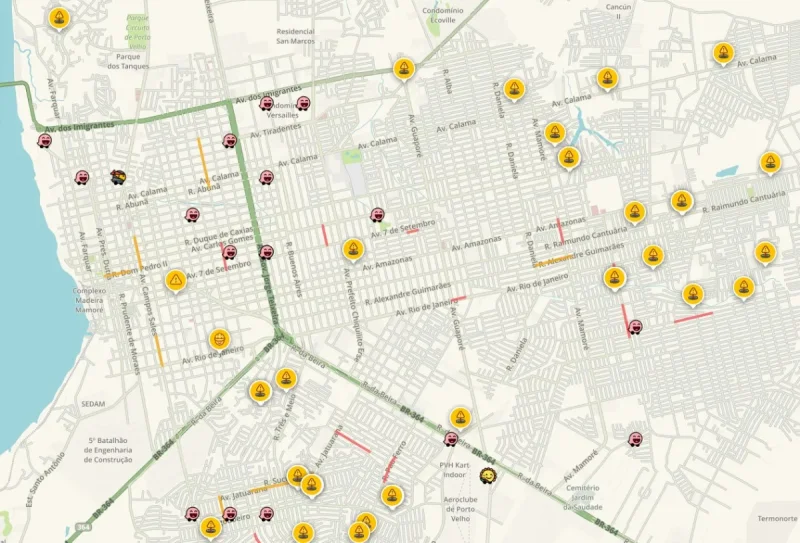Open the pothole alert near Parque Circuito, top left
This screenshot has width=800, height=543.
tap(60, 18)
